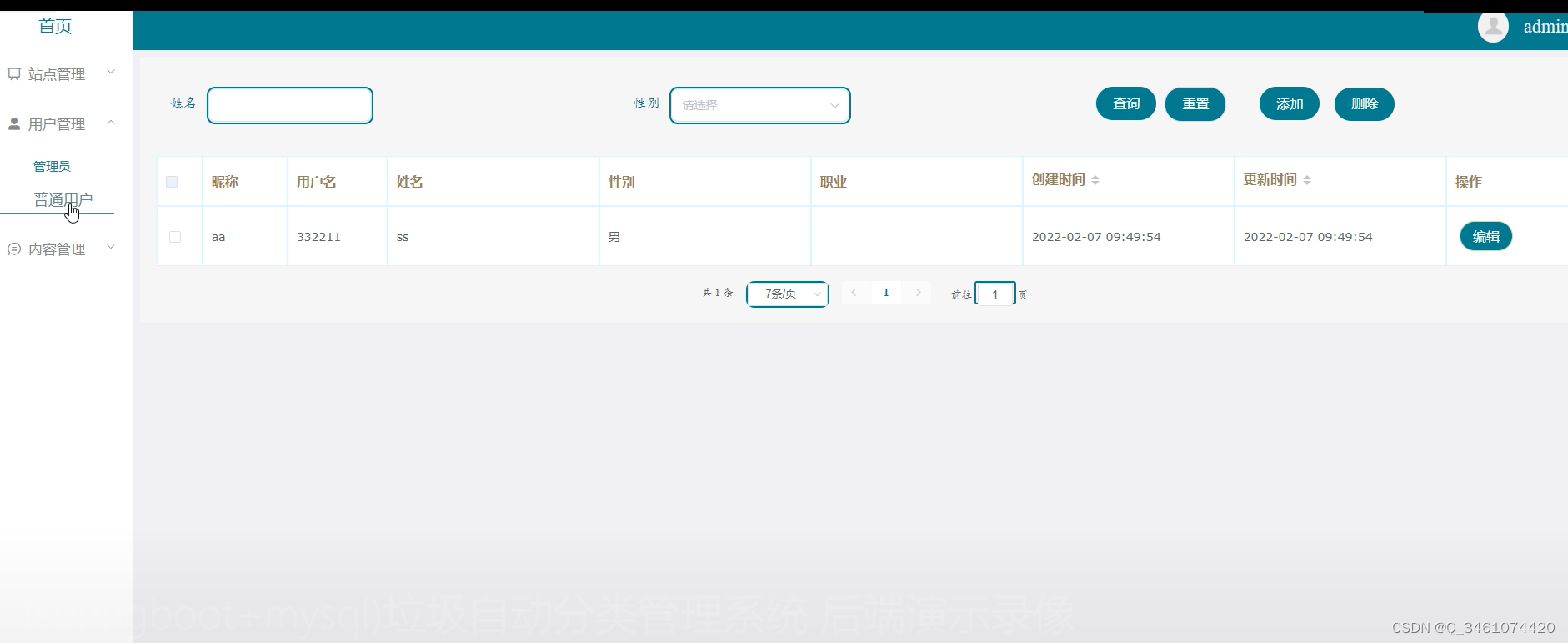Screen dimensions: 1568x643
Task: Focus the 姓名 search input field
Action: point(290,105)
